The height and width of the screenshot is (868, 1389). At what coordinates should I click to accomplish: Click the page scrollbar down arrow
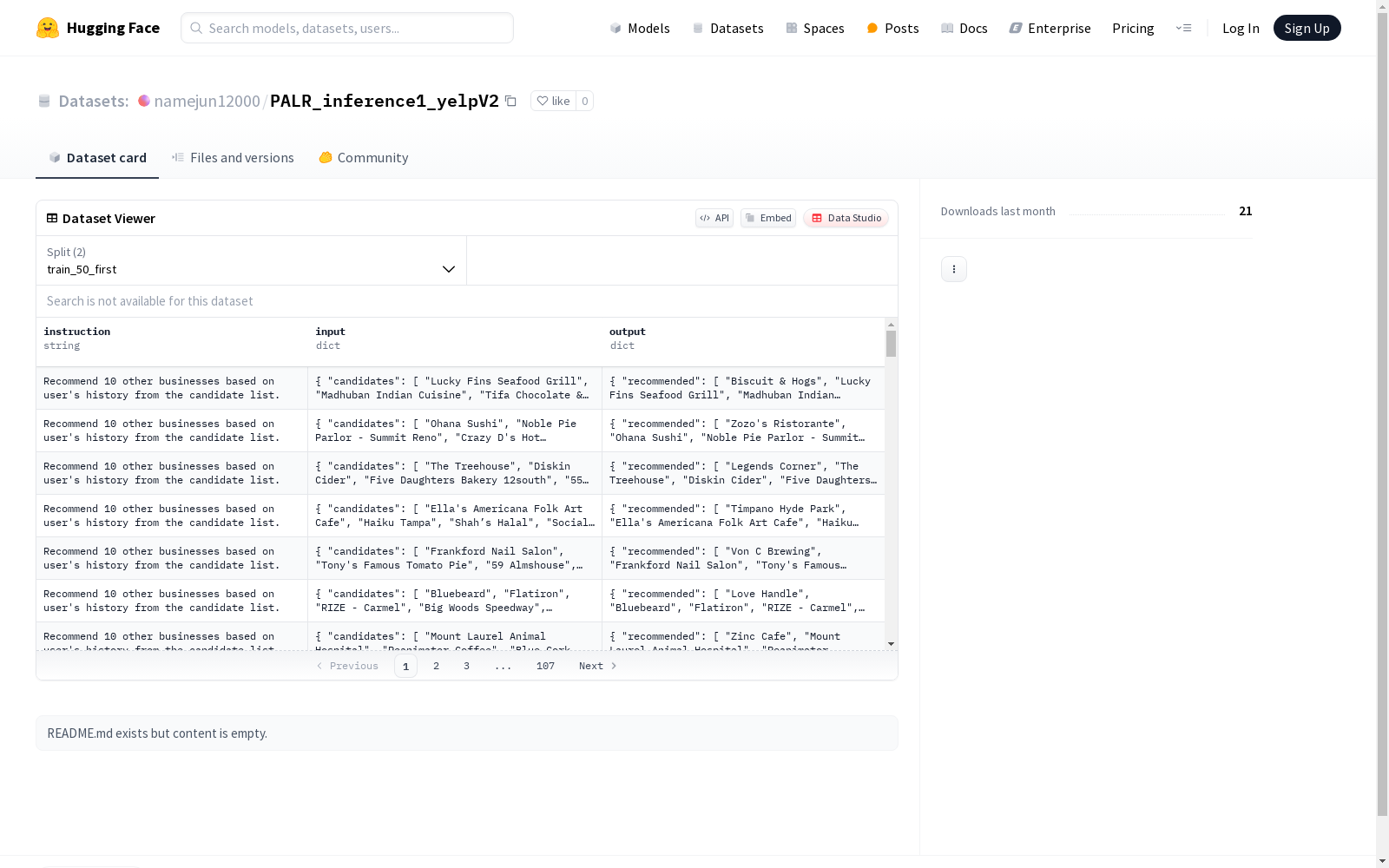pos(1382,861)
